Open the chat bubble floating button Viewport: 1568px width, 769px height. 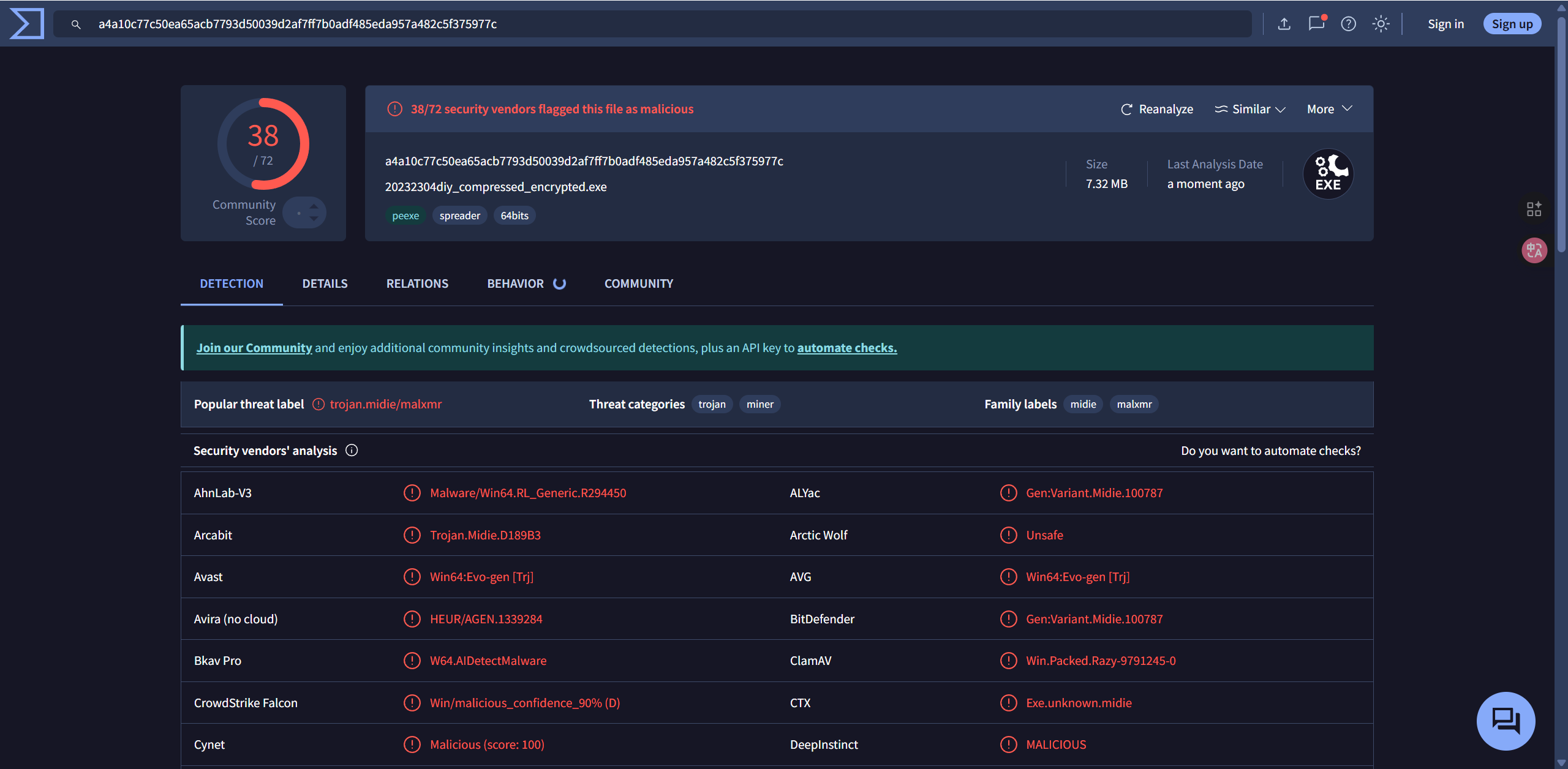tap(1506, 721)
